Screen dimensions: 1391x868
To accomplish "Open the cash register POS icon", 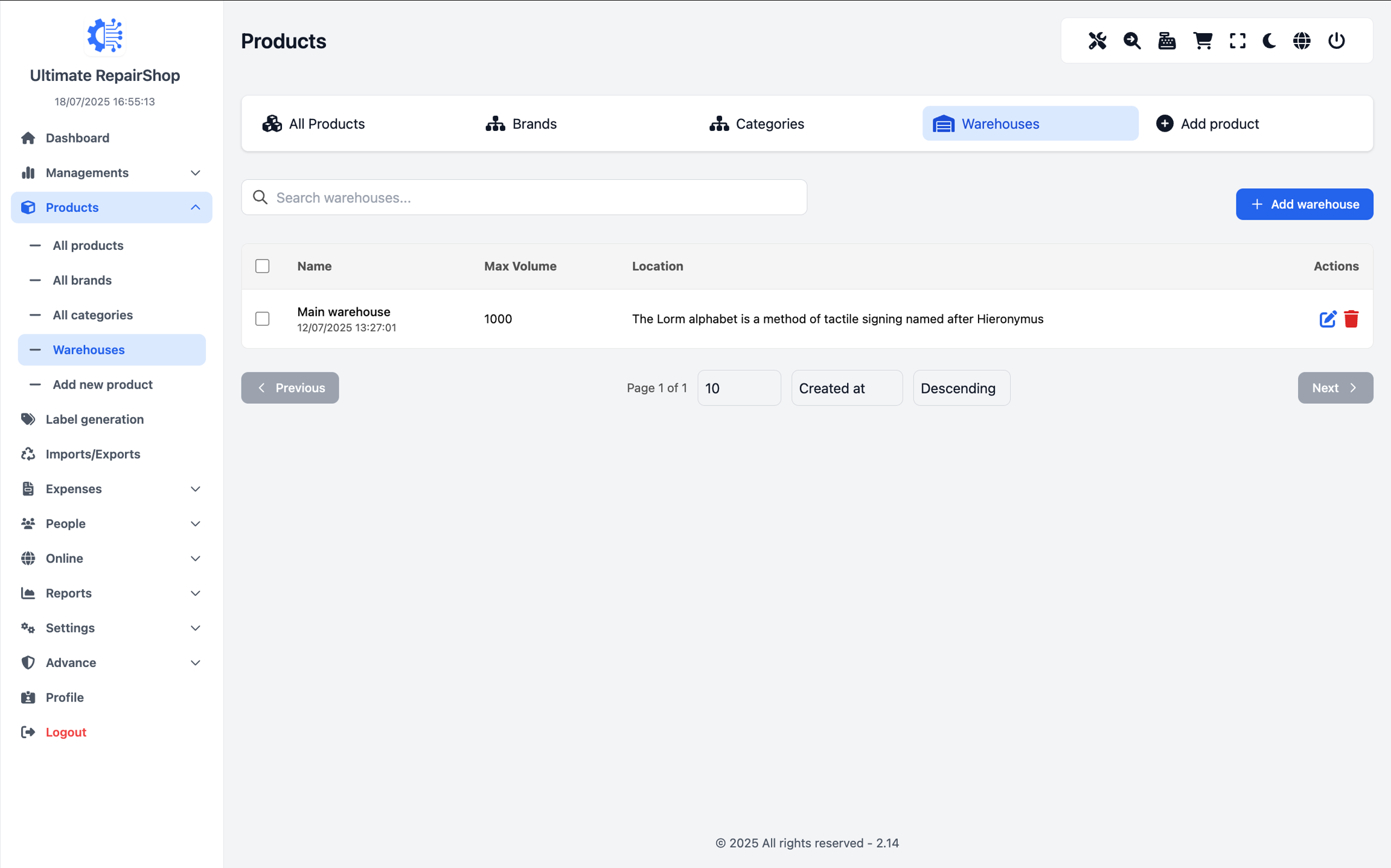I will 1167,40.
